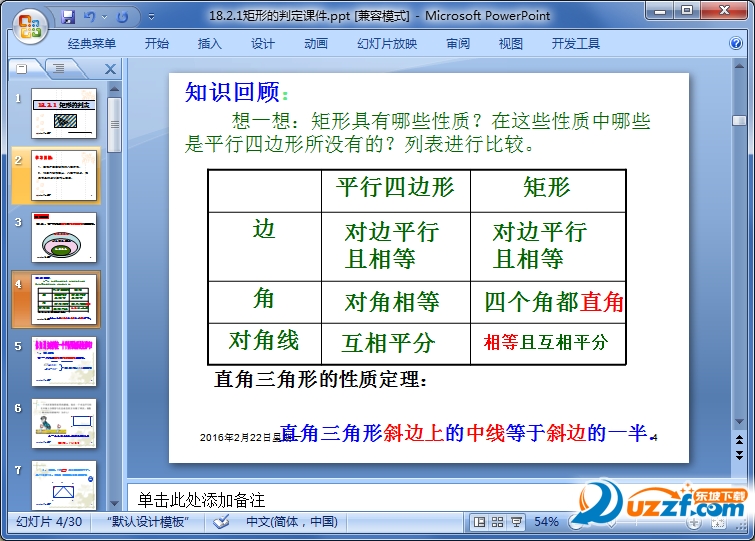Switch to the 开始 ribbon tab
The image size is (755, 541).
[x=157, y=44]
